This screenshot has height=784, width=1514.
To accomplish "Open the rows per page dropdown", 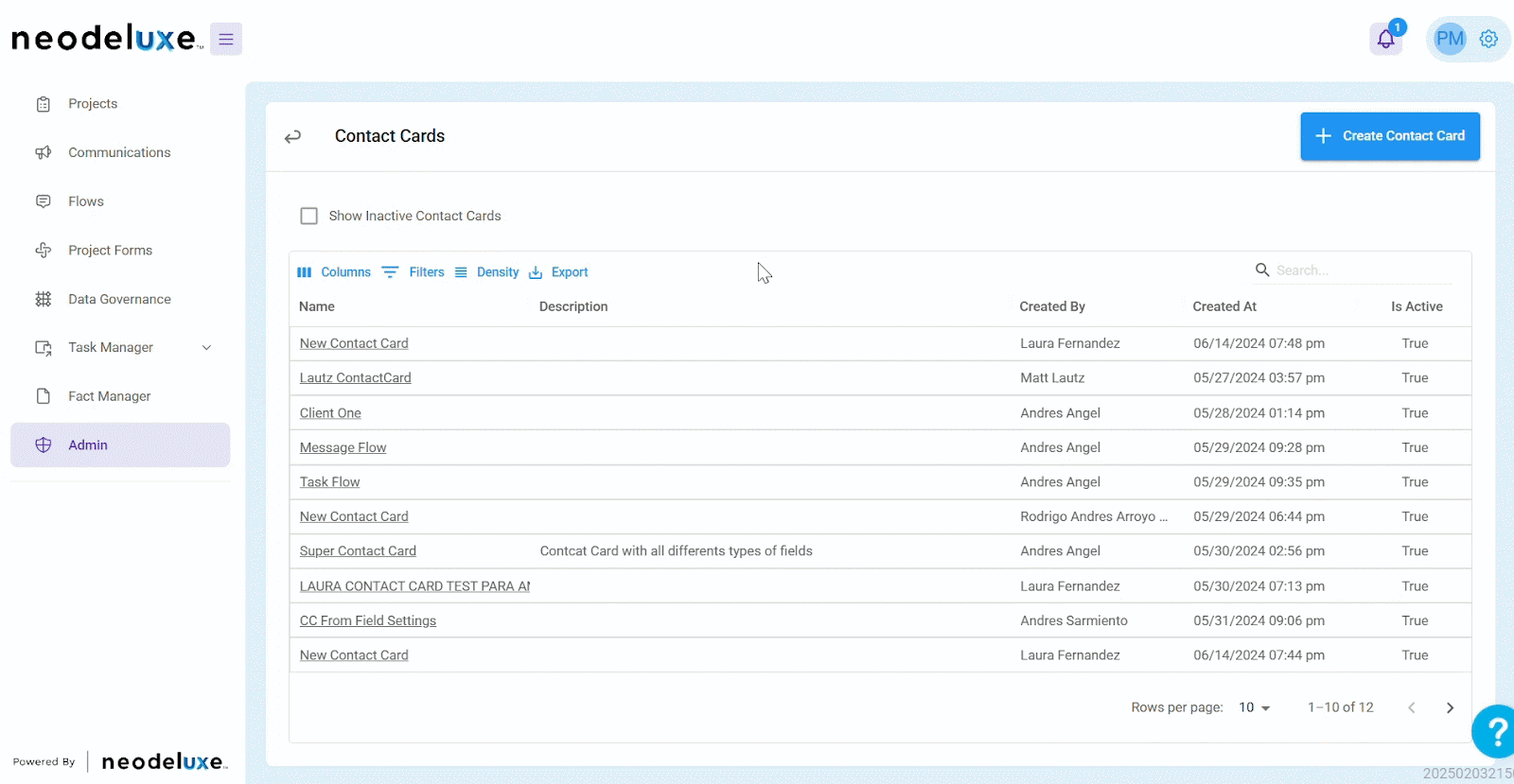I will pyautogui.click(x=1254, y=707).
